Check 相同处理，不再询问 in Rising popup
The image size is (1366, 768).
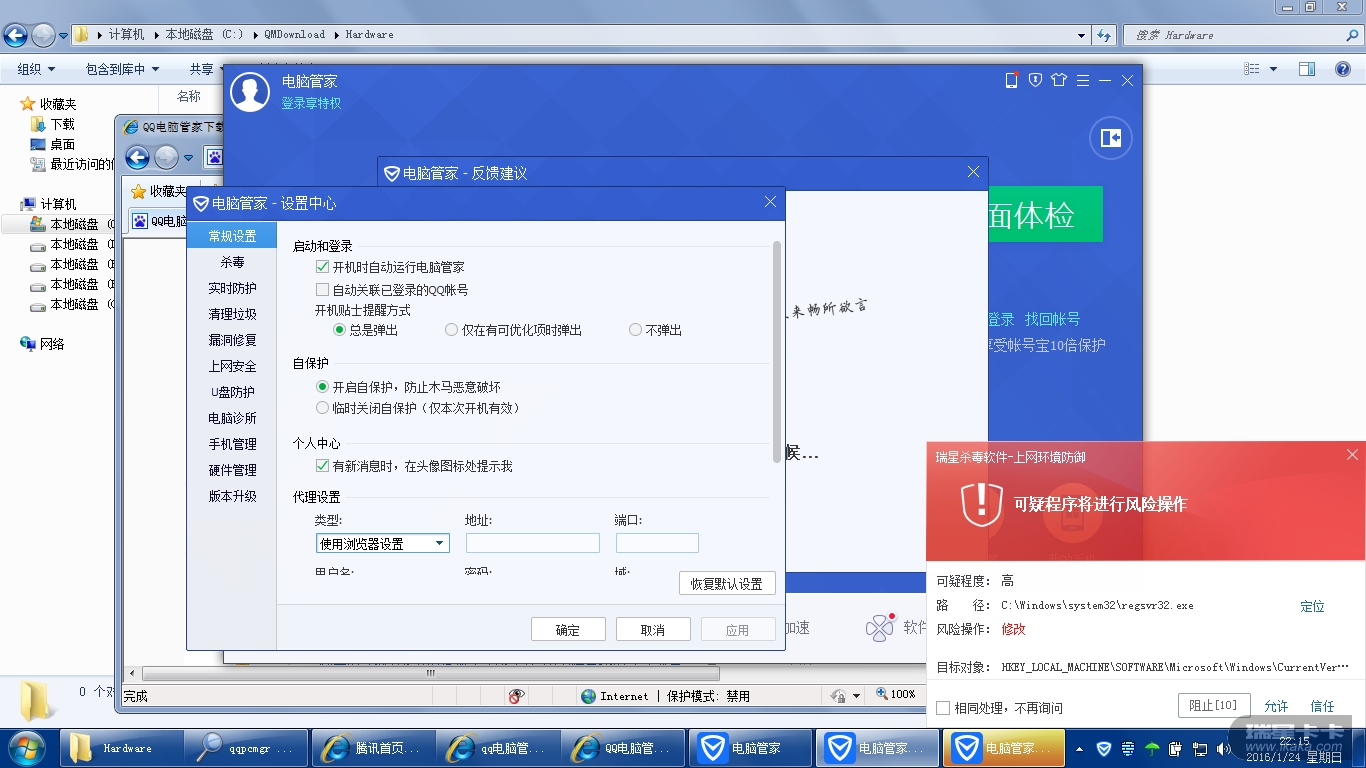[942, 708]
